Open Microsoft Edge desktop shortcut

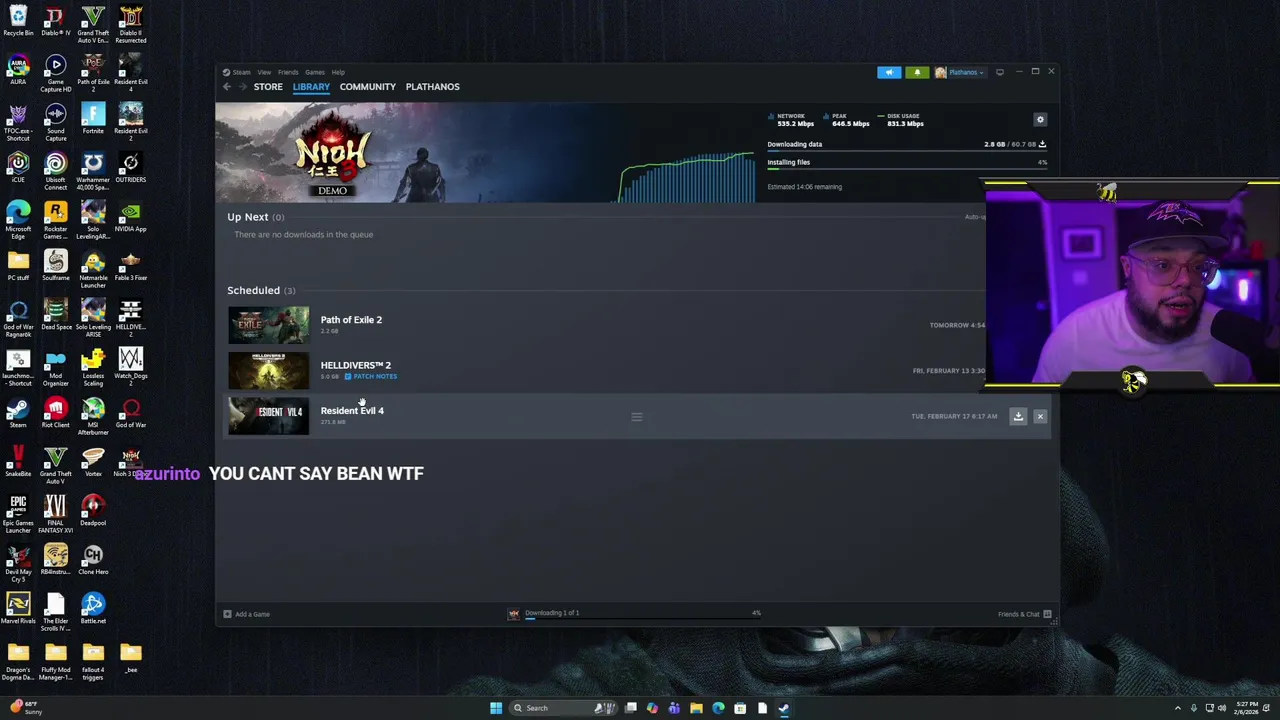(x=18, y=221)
